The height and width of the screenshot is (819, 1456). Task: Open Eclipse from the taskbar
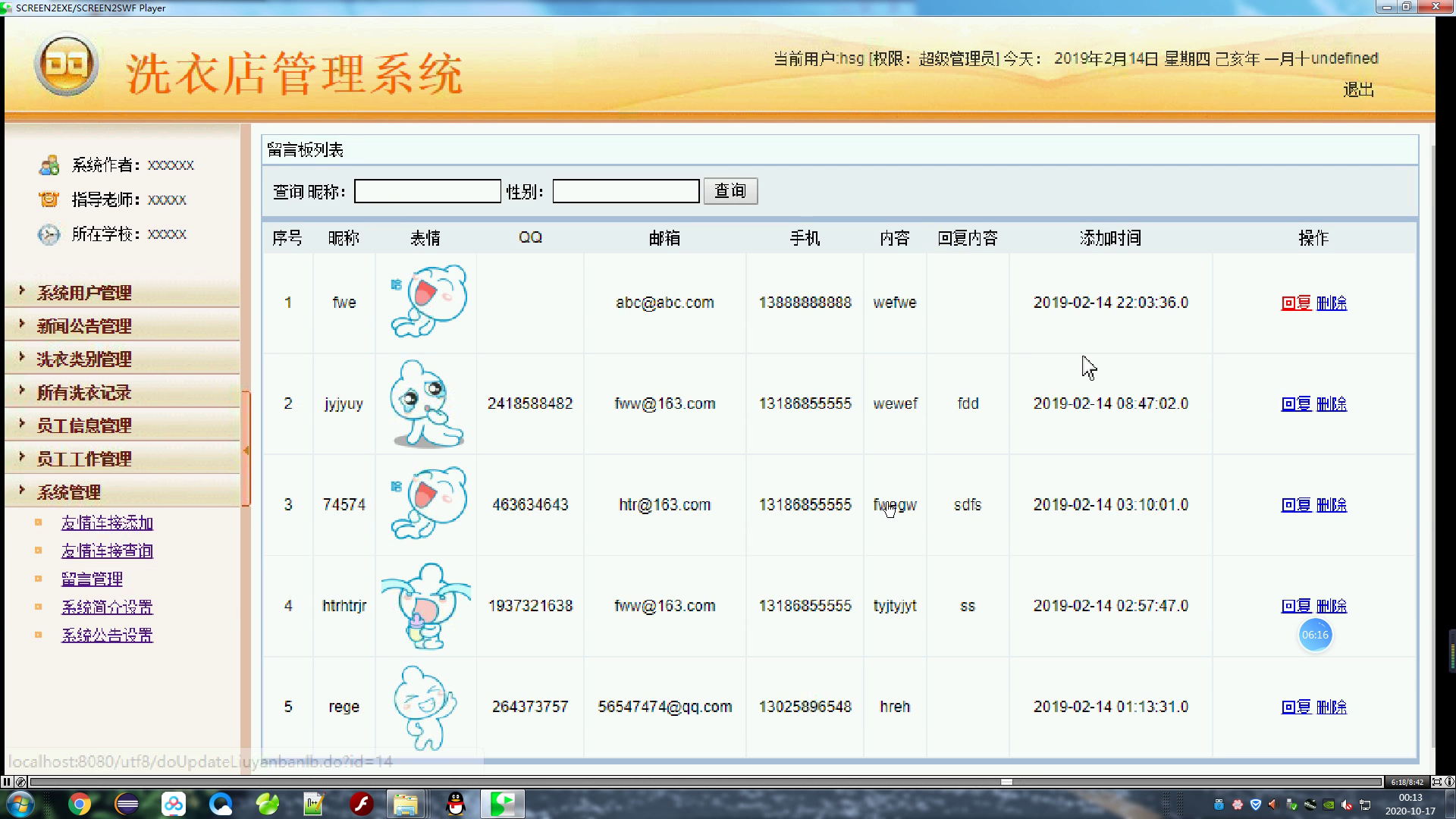coord(127,804)
